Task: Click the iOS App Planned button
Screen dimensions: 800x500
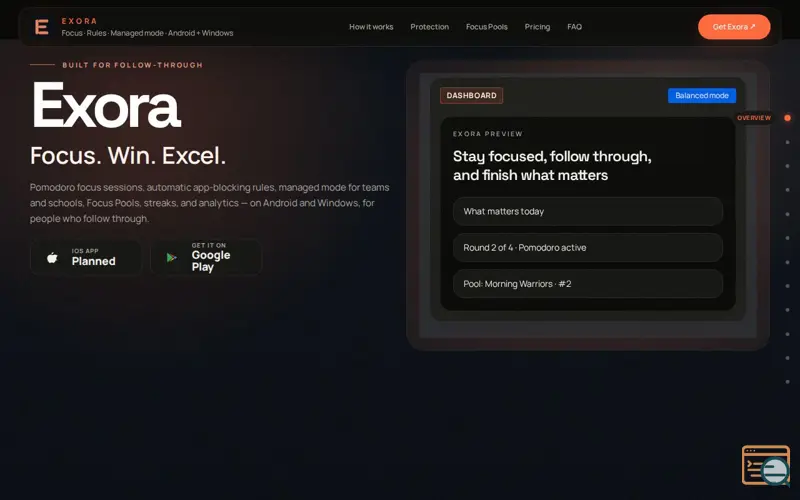Action: (86, 258)
